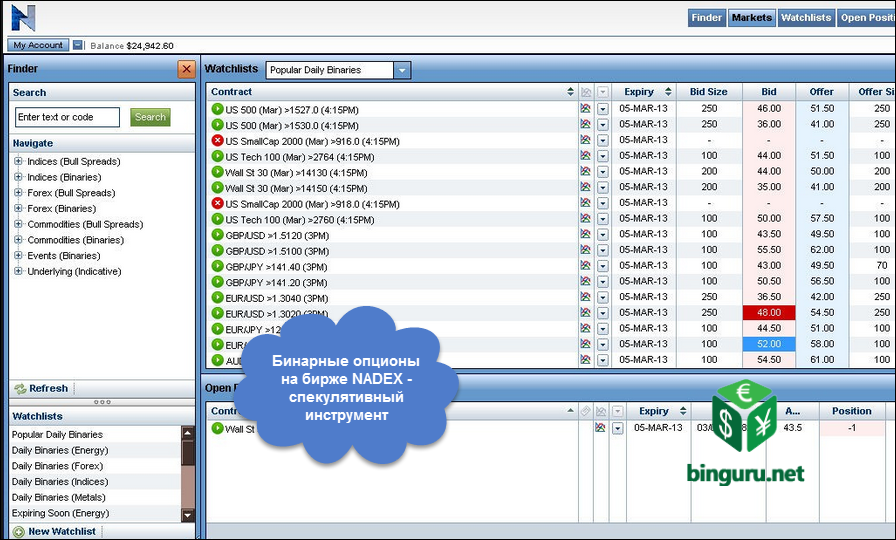The image size is (896, 540).
Task: Click Bid 46.00 for US 500 >1527.0
Action: click(769, 109)
